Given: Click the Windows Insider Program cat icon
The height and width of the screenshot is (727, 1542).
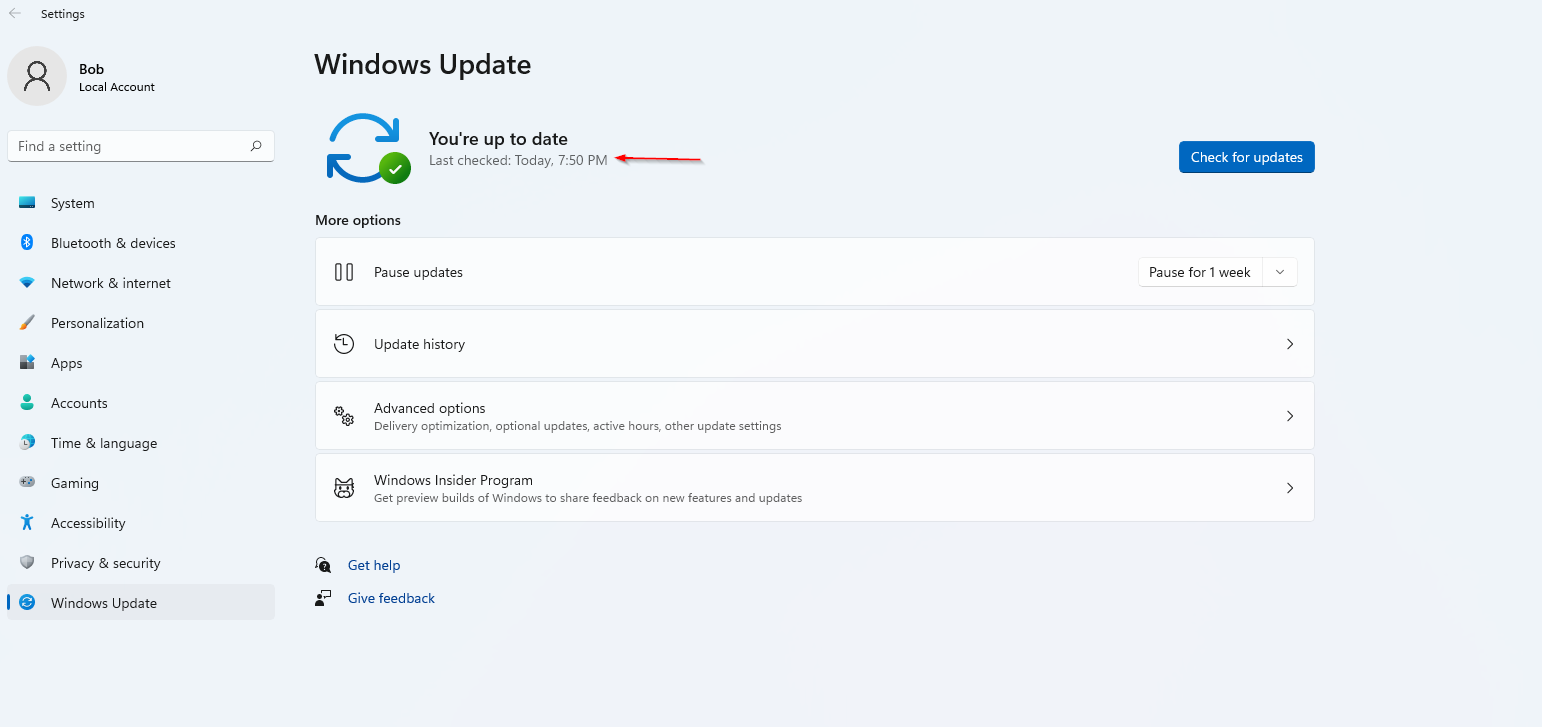Looking at the screenshot, I should click(344, 488).
